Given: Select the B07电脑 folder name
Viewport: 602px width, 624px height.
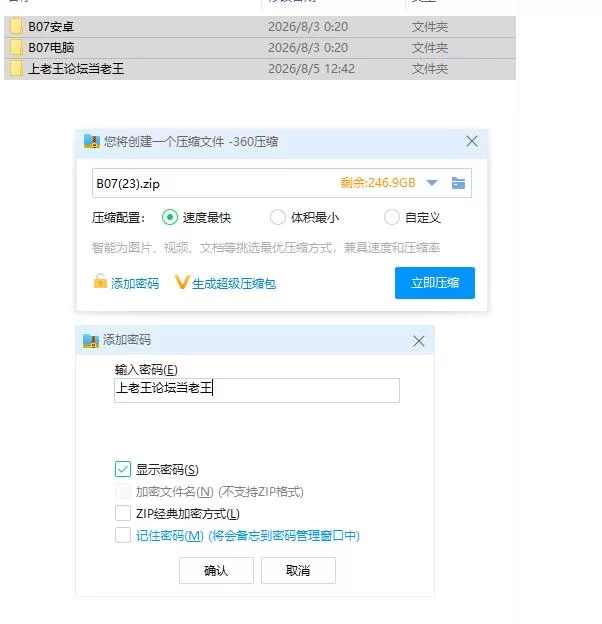Looking at the screenshot, I should pos(51,48).
